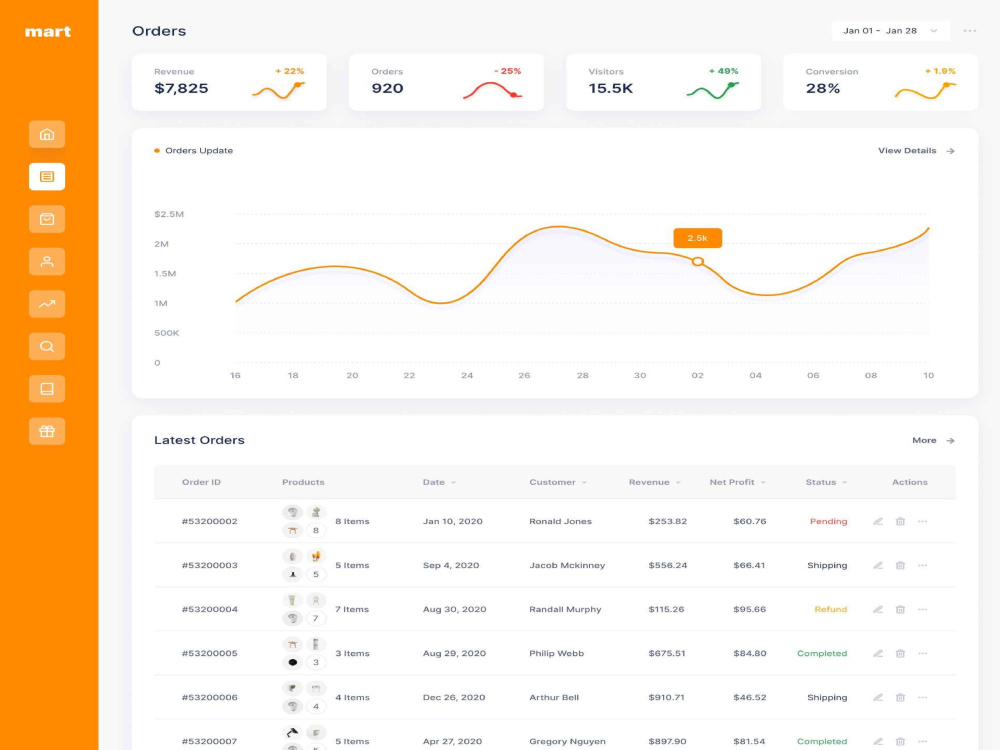Image resolution: width=1000 pixels, height=750 pixels.
Task: Click order ID #53200004
Action: tap(209, 609)
